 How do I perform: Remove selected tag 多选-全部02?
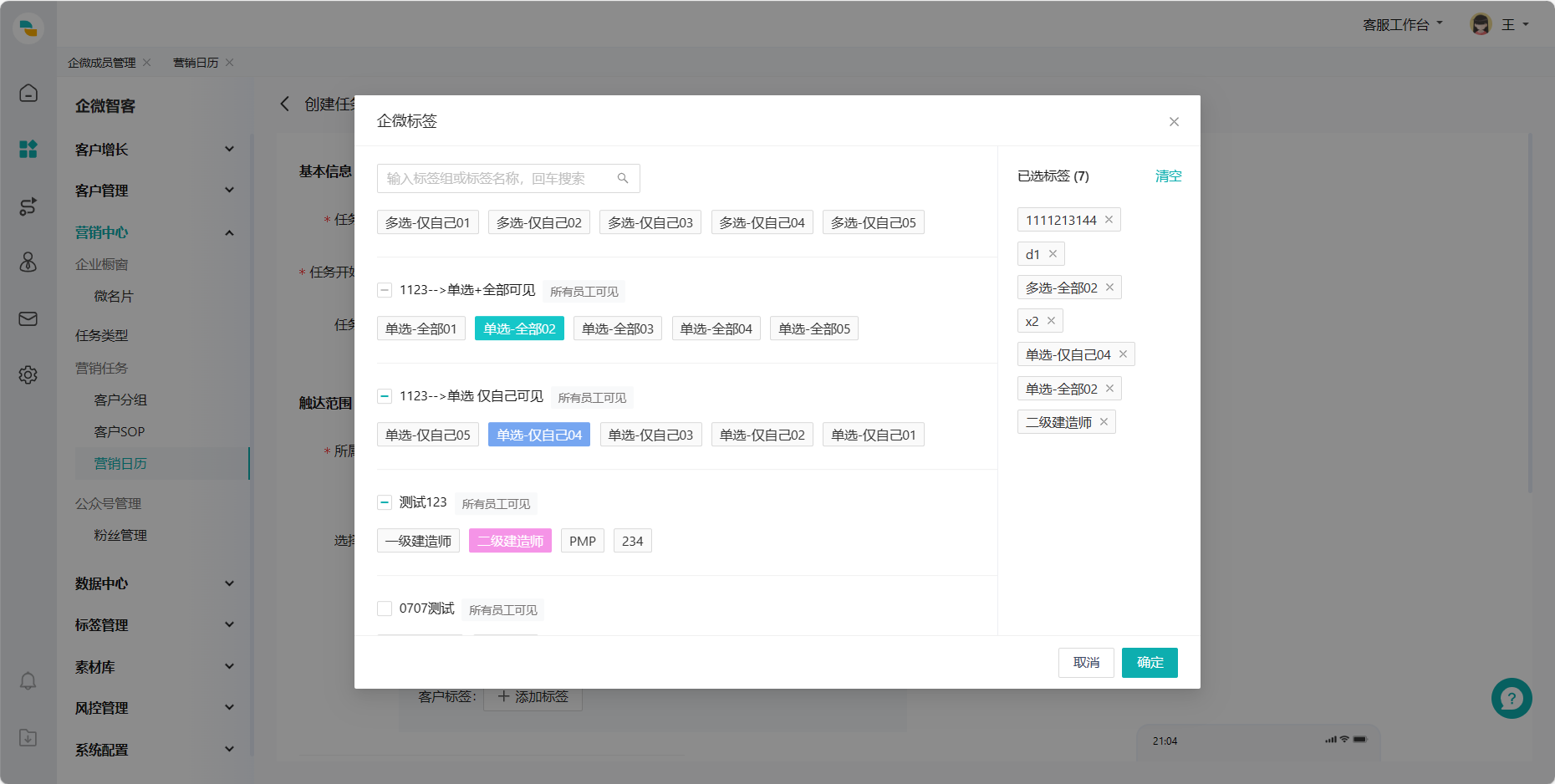point(1109,288)
